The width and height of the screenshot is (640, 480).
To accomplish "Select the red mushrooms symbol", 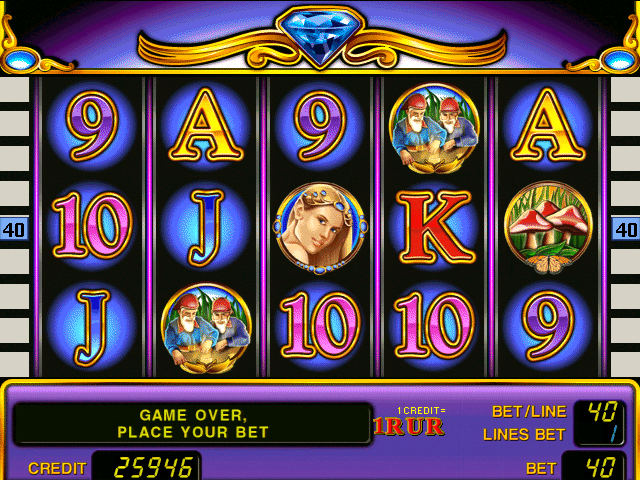I will click(x=548, y=227).
